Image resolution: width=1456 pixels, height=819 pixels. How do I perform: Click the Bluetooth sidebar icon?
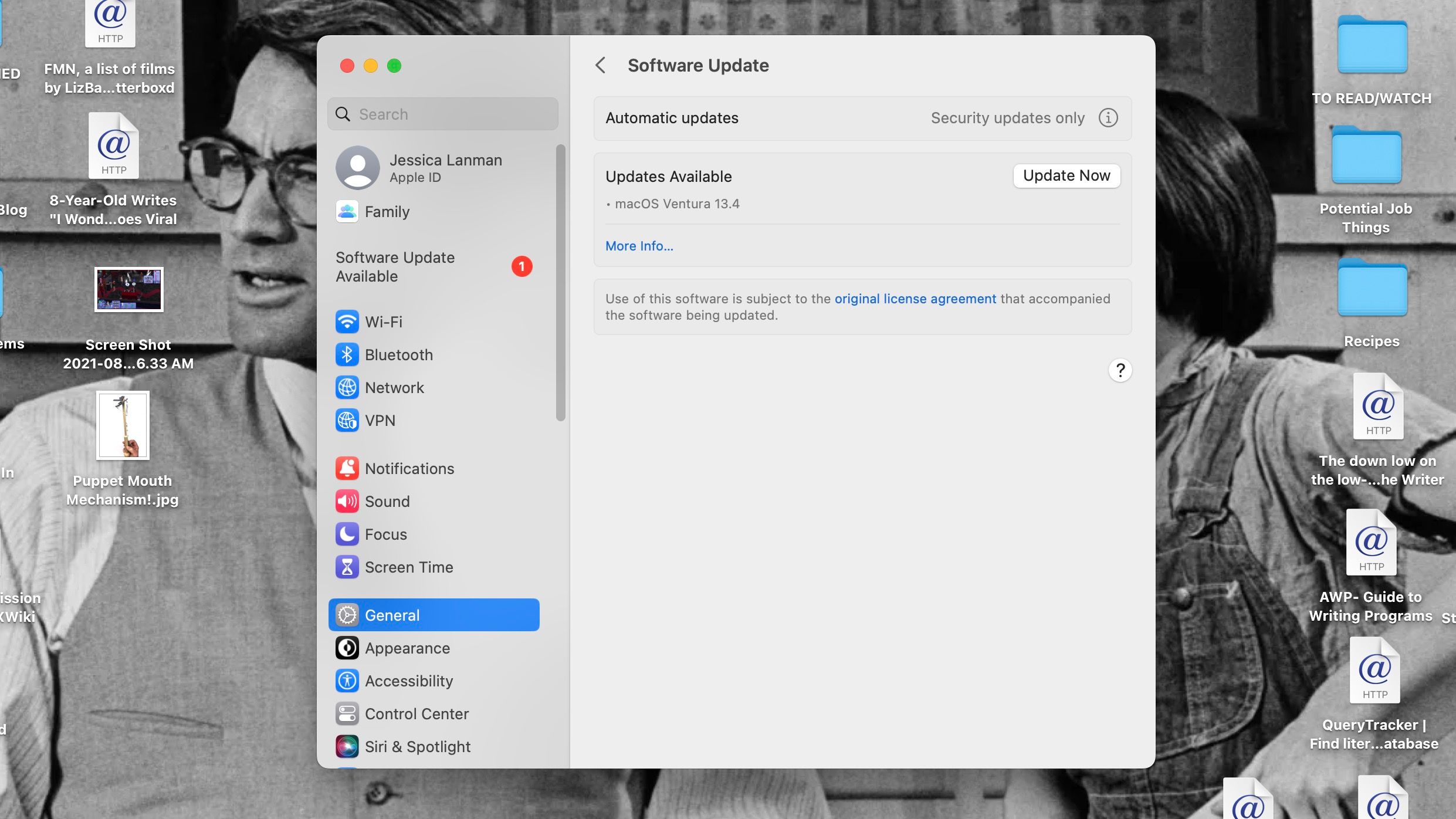[347, 354]
